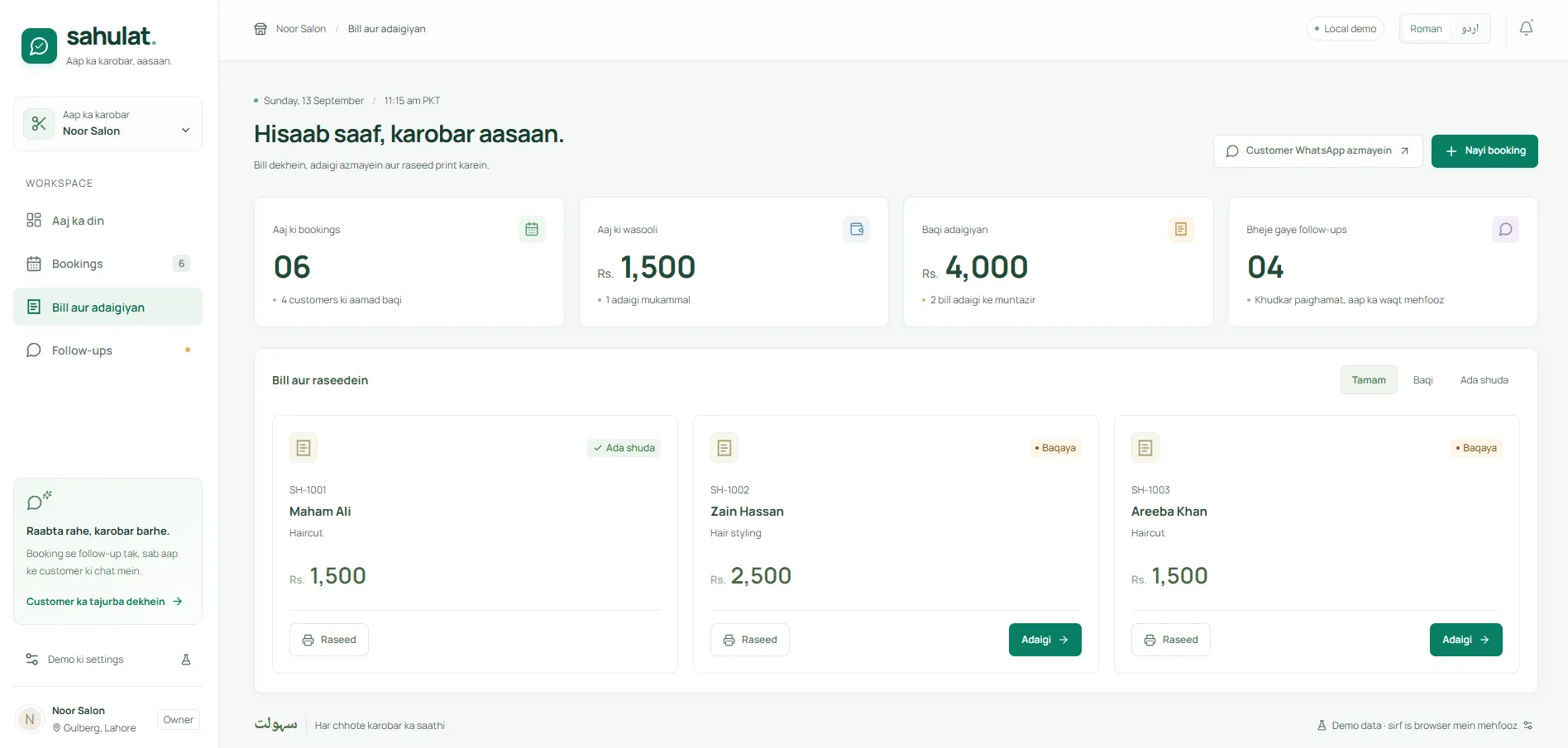The height and width of the screenshot is (748, 1568).
Task: Select the Ada shuda filter tab
Action: point(1484,380)
